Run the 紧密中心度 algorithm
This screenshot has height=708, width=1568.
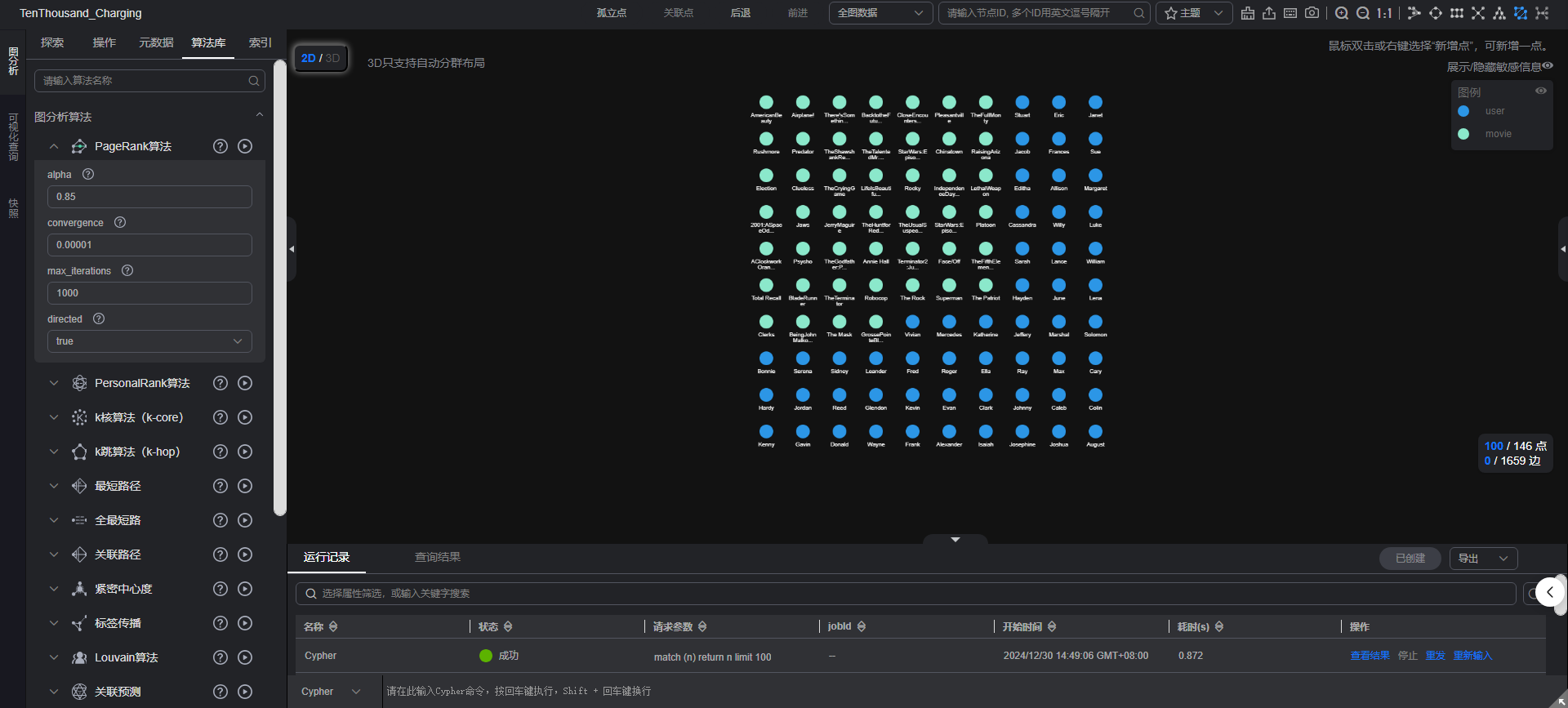[245, 589]
